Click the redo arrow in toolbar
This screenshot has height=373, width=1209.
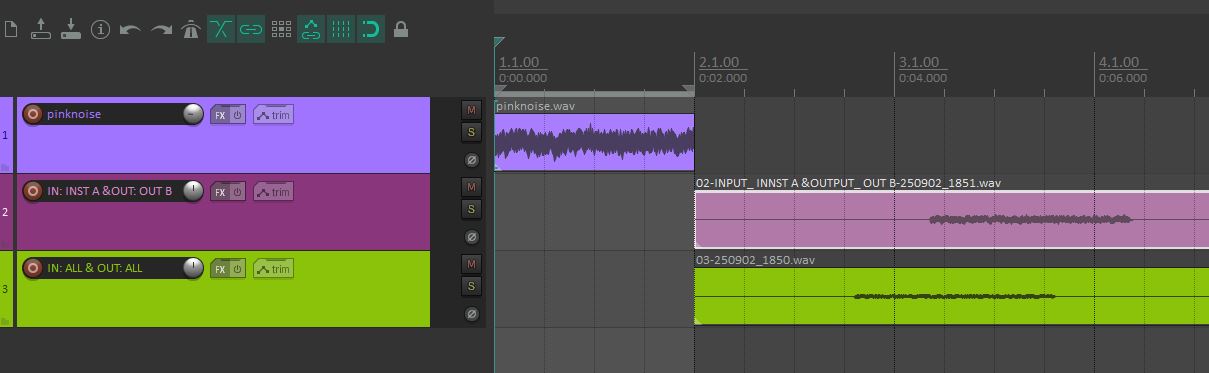[161, 30]
